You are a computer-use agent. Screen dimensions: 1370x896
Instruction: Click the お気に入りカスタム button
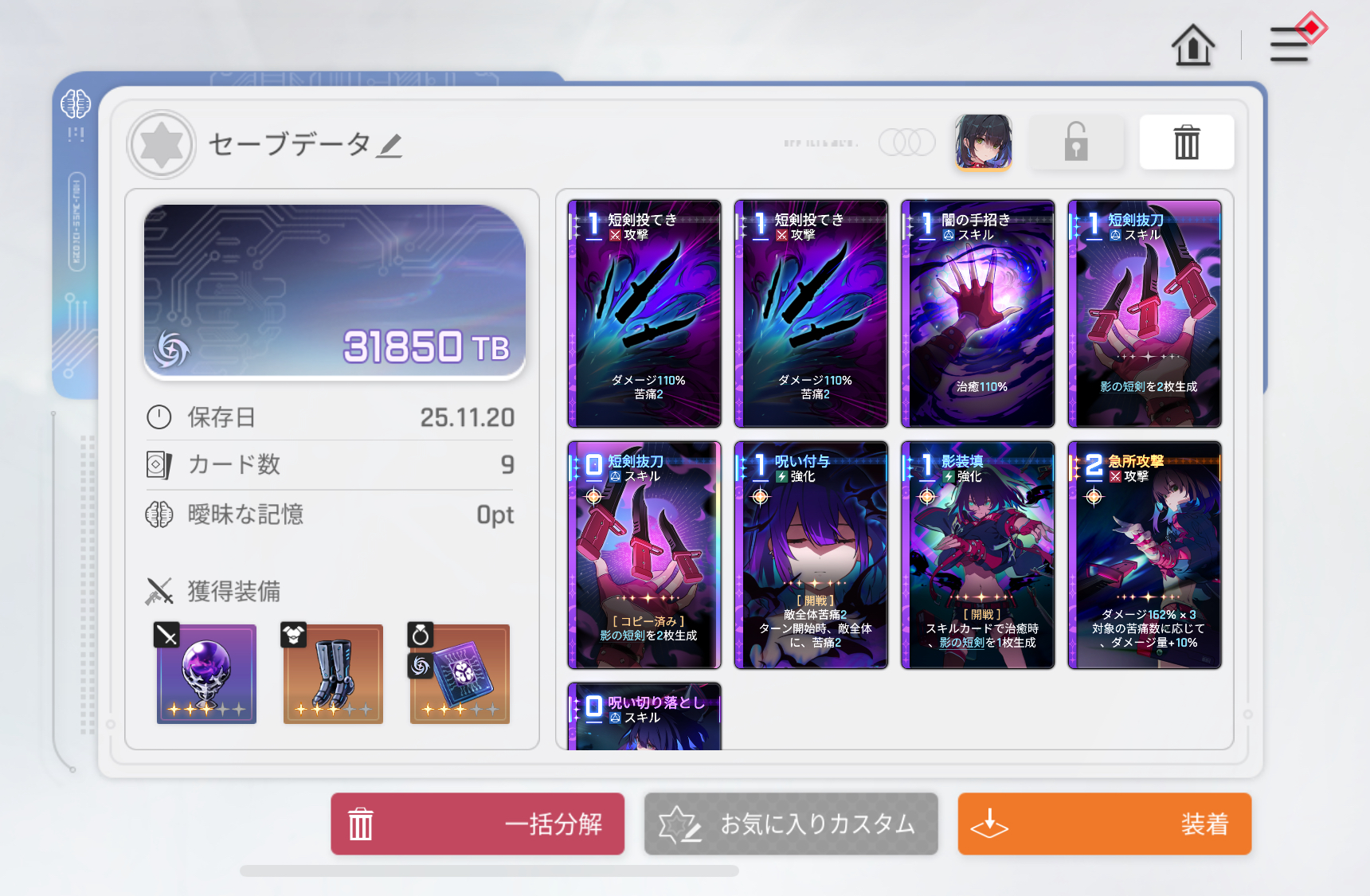tap(791, 824)
